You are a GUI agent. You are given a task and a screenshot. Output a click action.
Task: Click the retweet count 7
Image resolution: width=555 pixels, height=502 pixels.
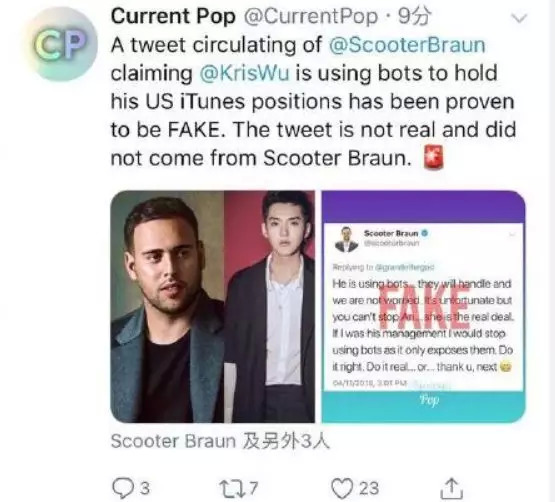[x=253, y=488]
